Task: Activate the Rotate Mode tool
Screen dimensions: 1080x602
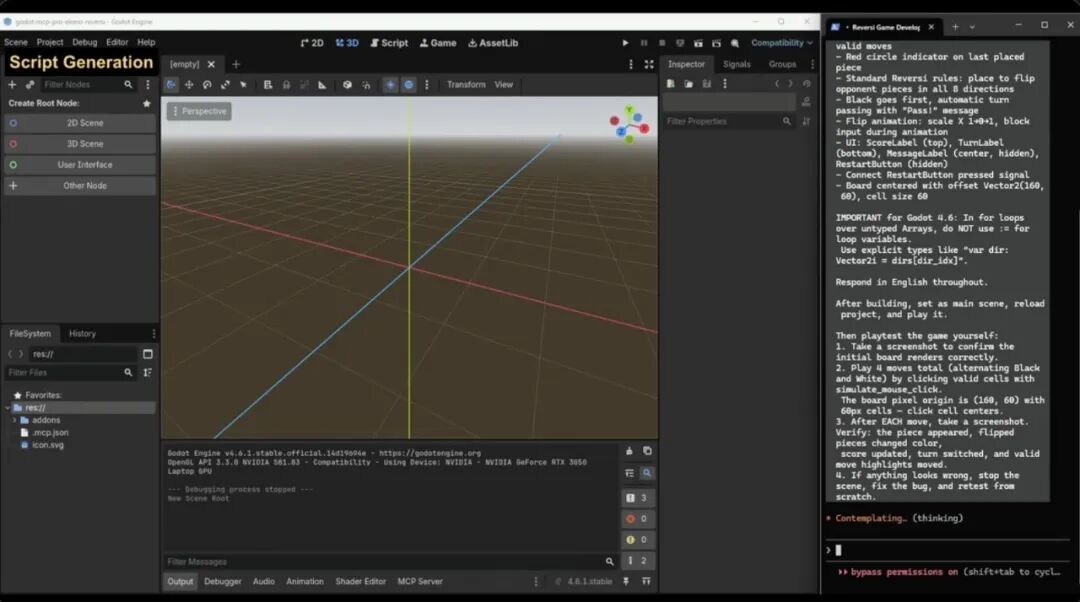Action: coord(207,85)
